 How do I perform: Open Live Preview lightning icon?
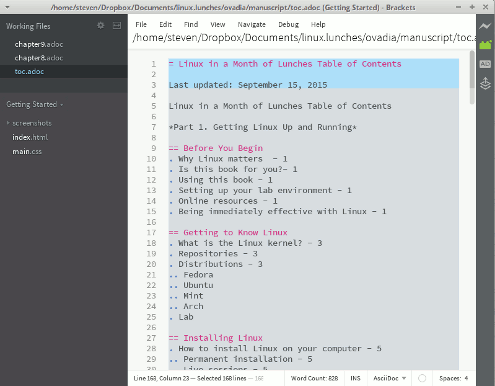click(485, 26)
